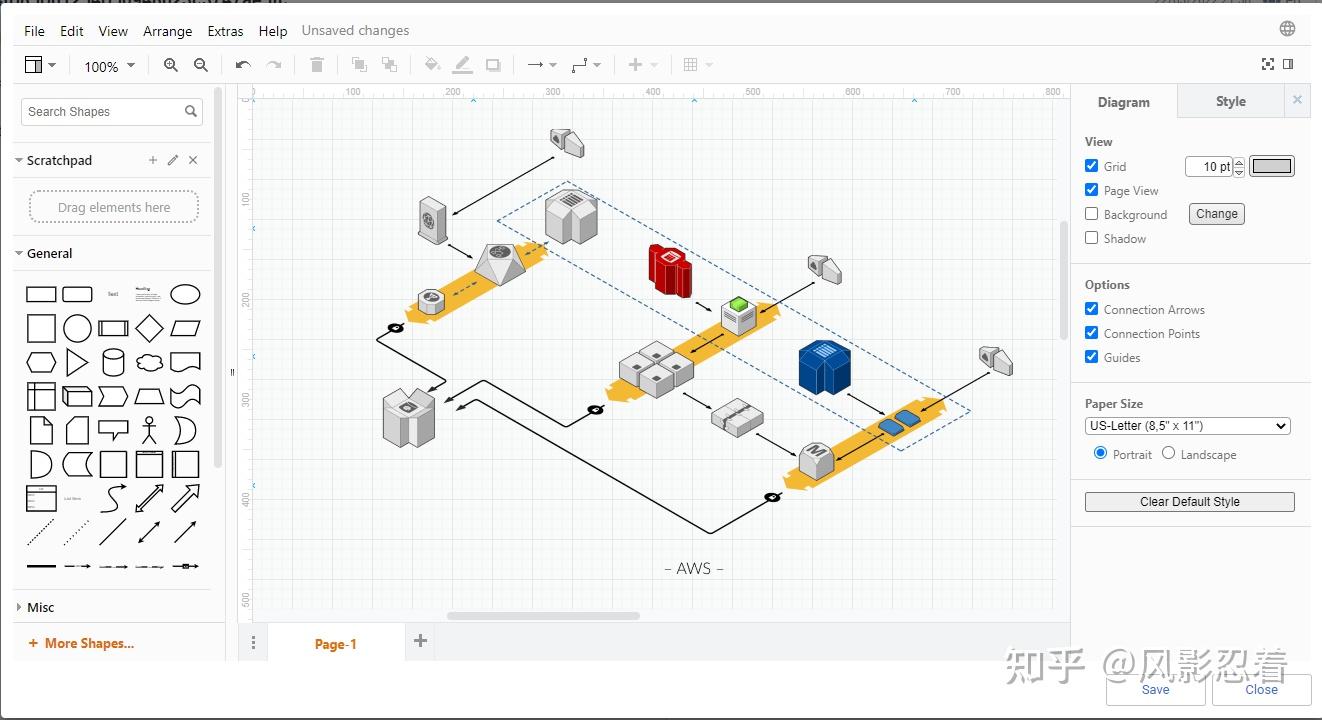Open the fill color bucket tool
This screenshot has width=1322, height=720.
click(432, 65)
